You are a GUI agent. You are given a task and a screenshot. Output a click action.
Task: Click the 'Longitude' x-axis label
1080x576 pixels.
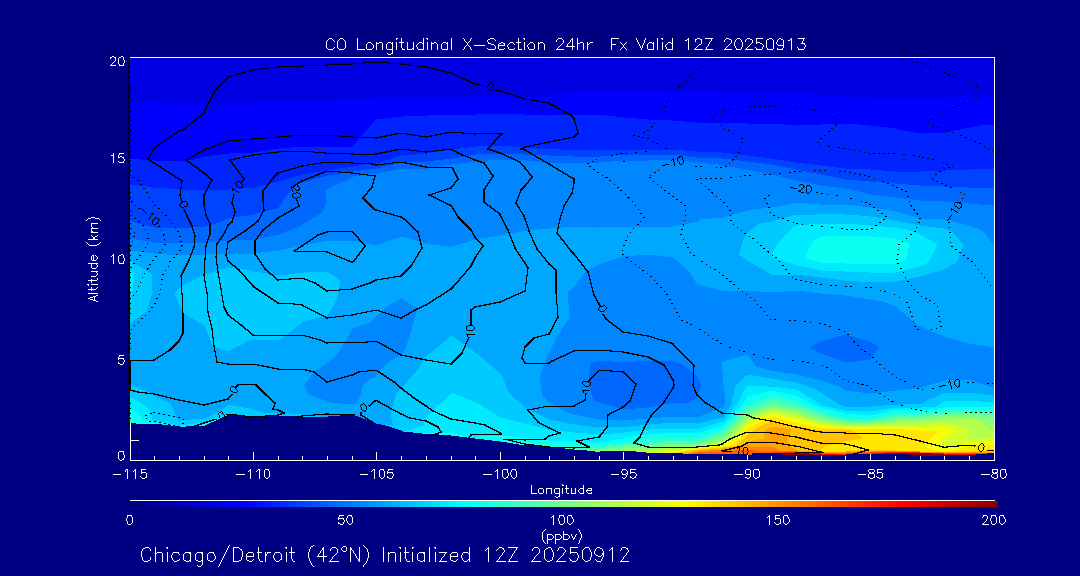561,490
